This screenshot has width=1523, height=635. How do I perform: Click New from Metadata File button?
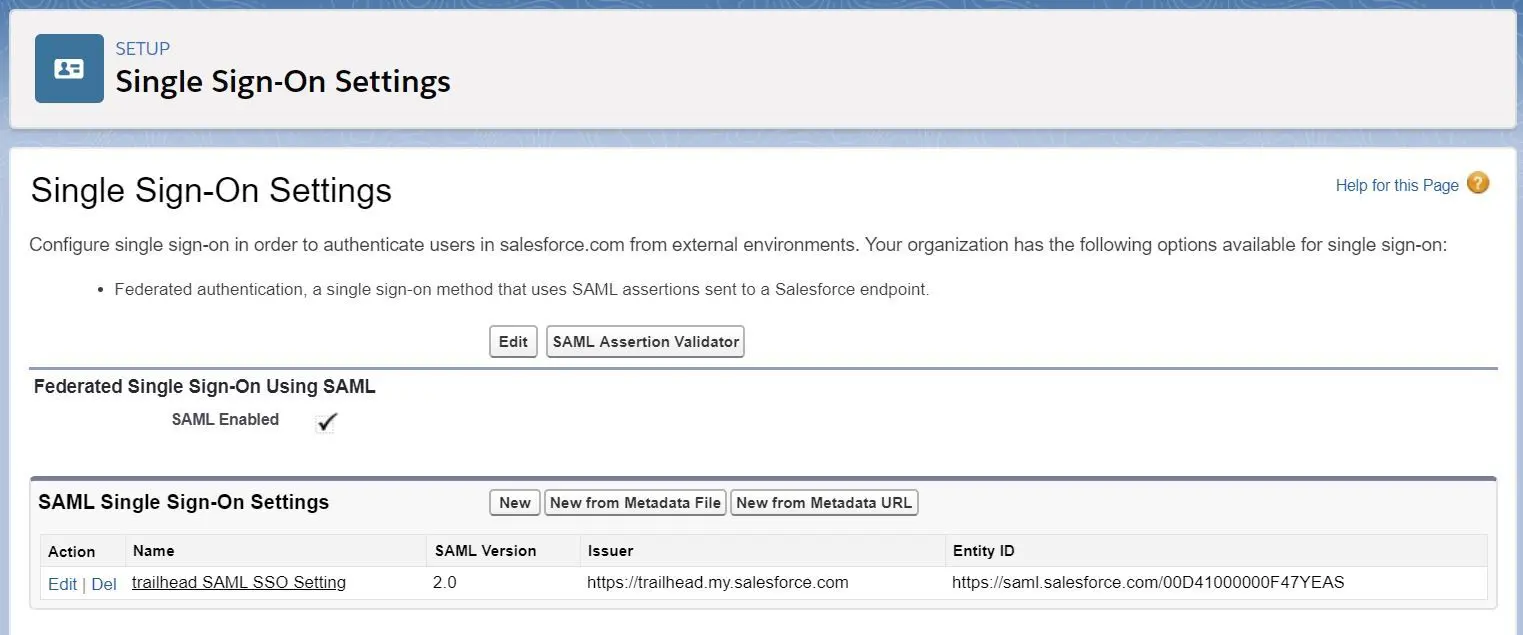(635, 502)
